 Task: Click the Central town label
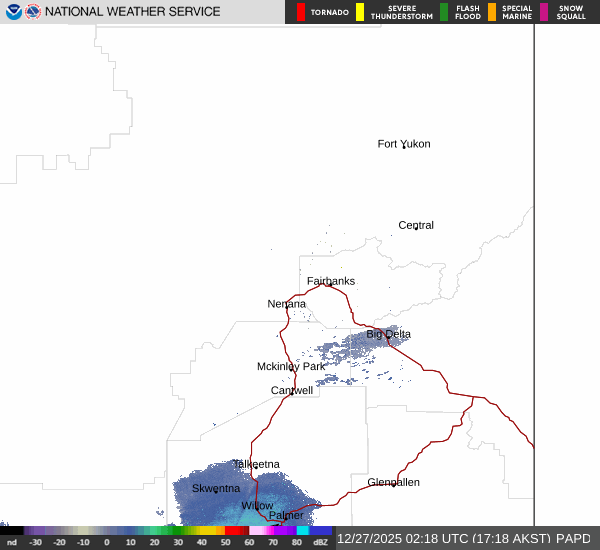point(416,225)
